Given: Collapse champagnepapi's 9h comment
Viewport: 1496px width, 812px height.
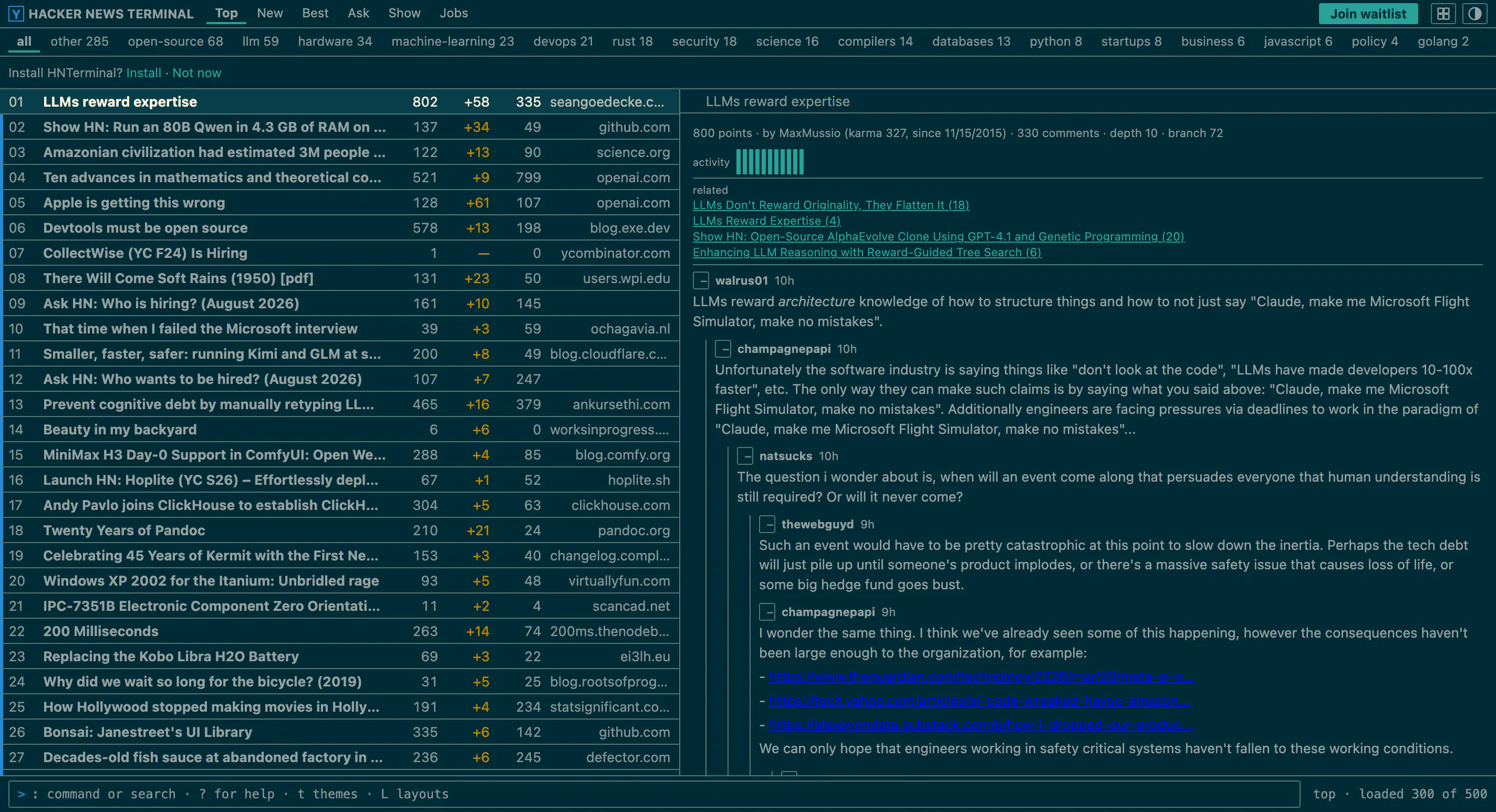Looking at the screenshot, I should pyautogui.click(x=767, y=612).
